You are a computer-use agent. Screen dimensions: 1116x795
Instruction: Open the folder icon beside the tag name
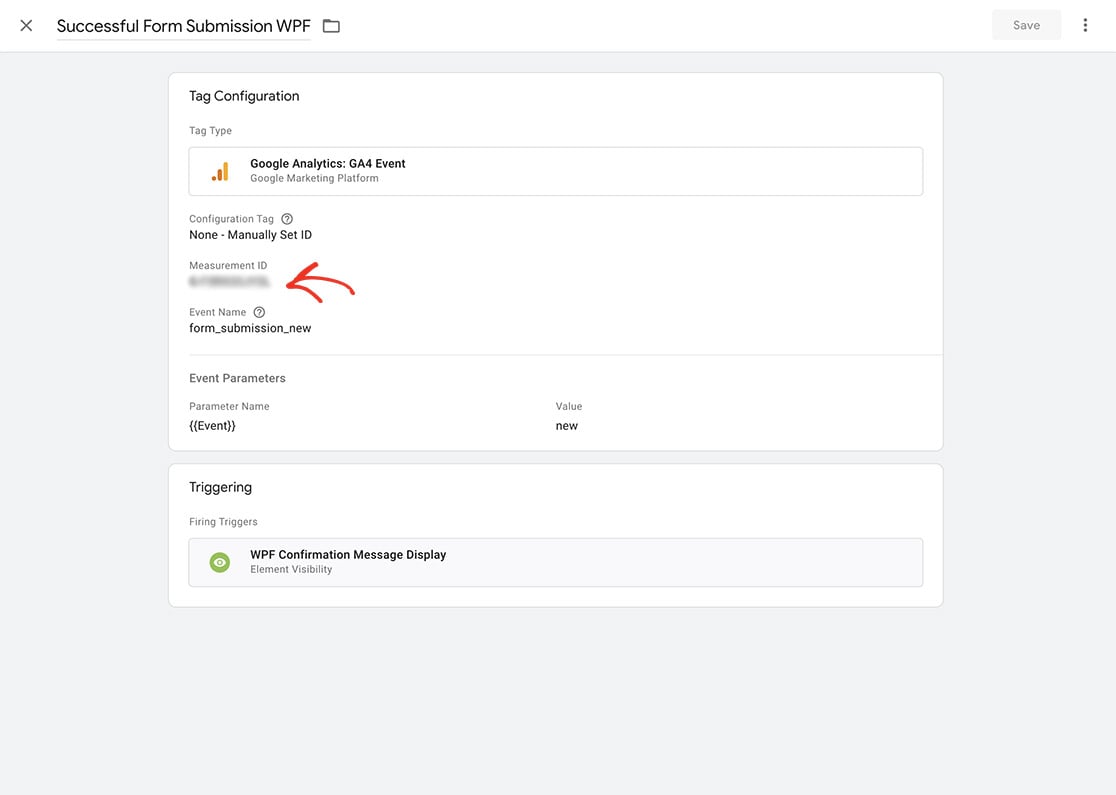pyautogui.click(x=331, y=26)
